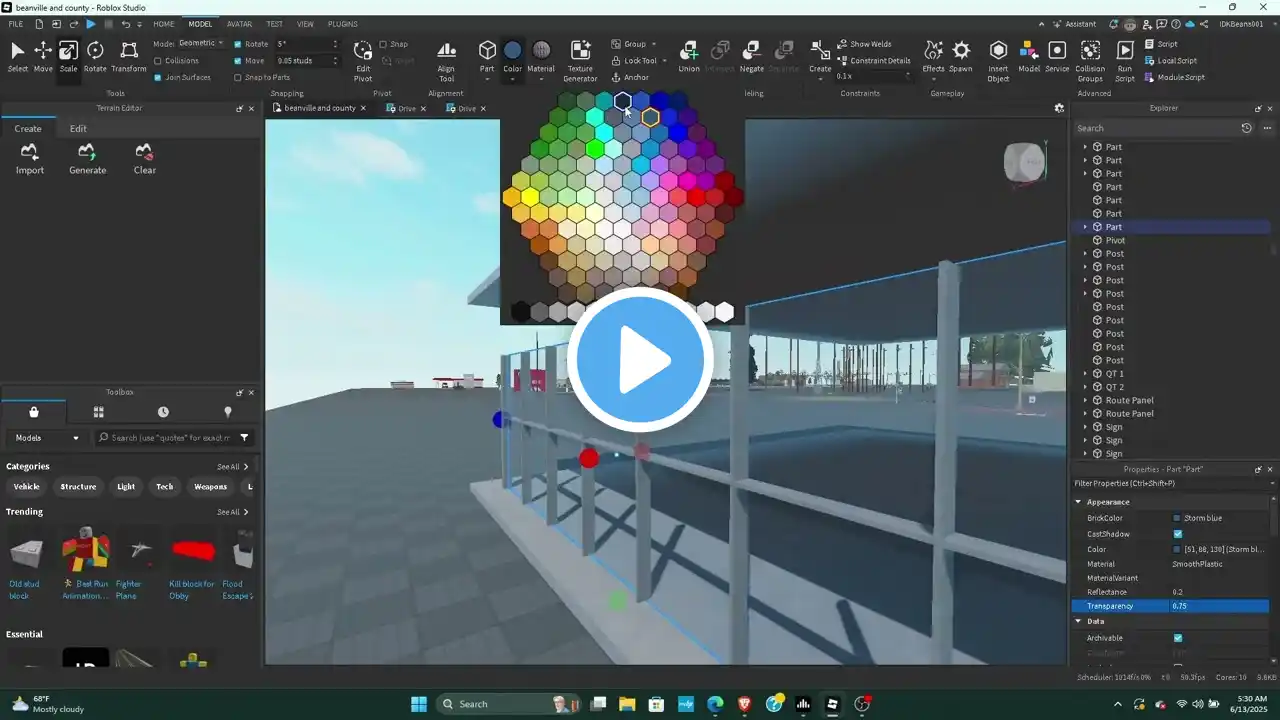This screenshot has height=720, width=1280.
Task: Apply Union to the selected parts
Action: pyautogui.click(x=689, y=57)
